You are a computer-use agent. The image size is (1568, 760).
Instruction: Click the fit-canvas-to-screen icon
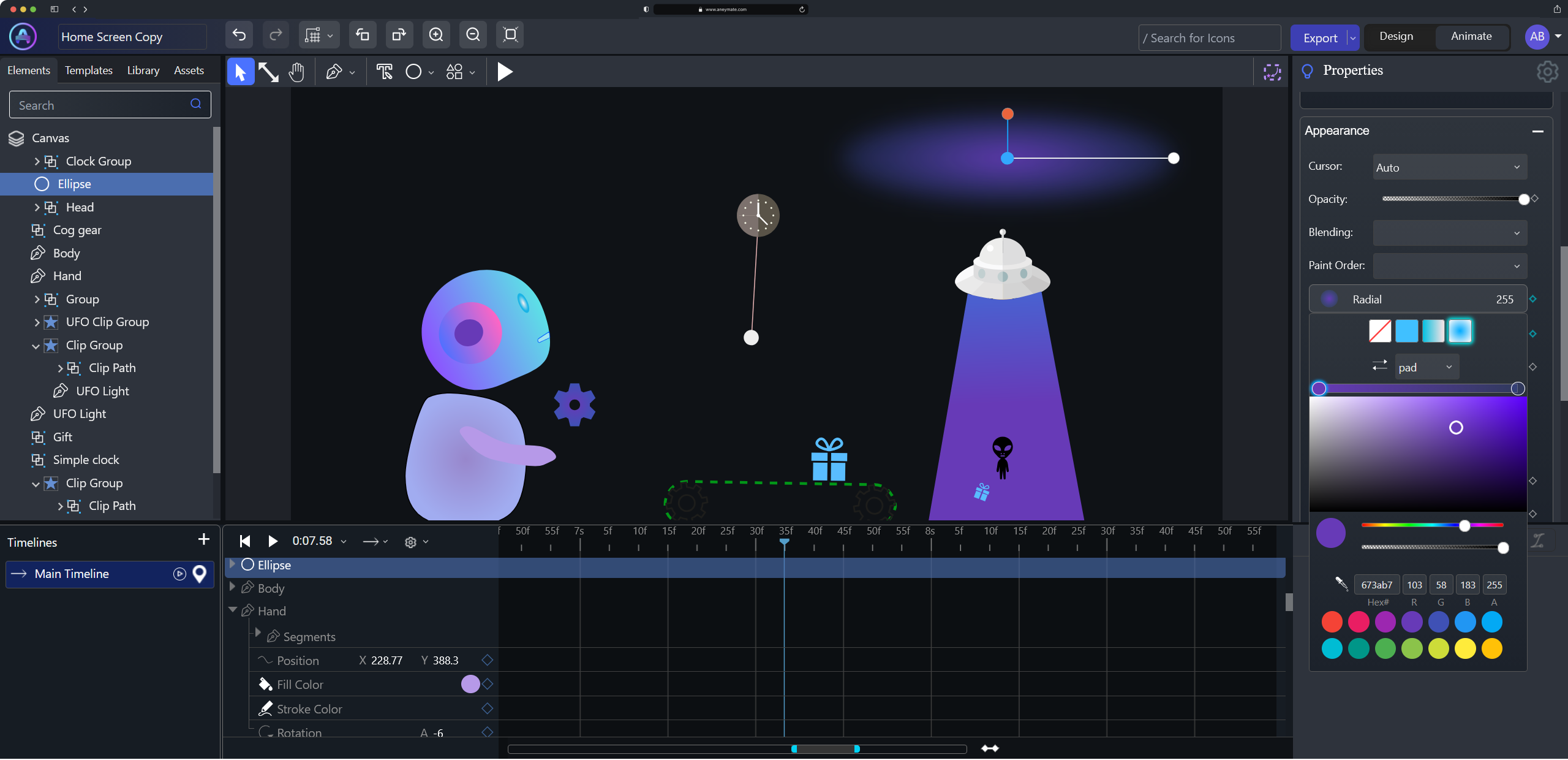(x=510, y=35)
